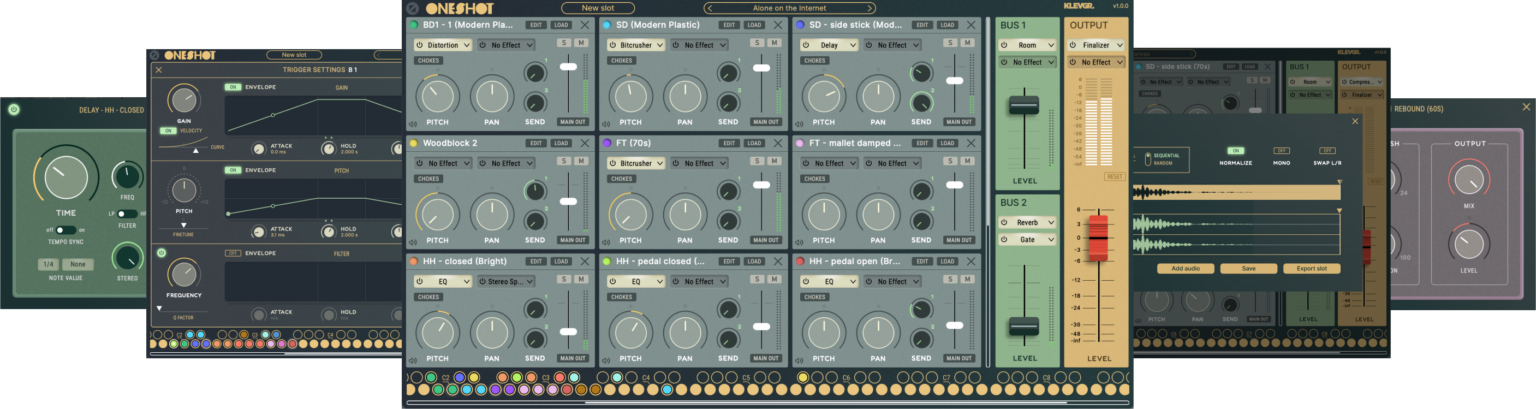Click the green color dot of BD1 - 1
1536x409 pixels.
413,24
